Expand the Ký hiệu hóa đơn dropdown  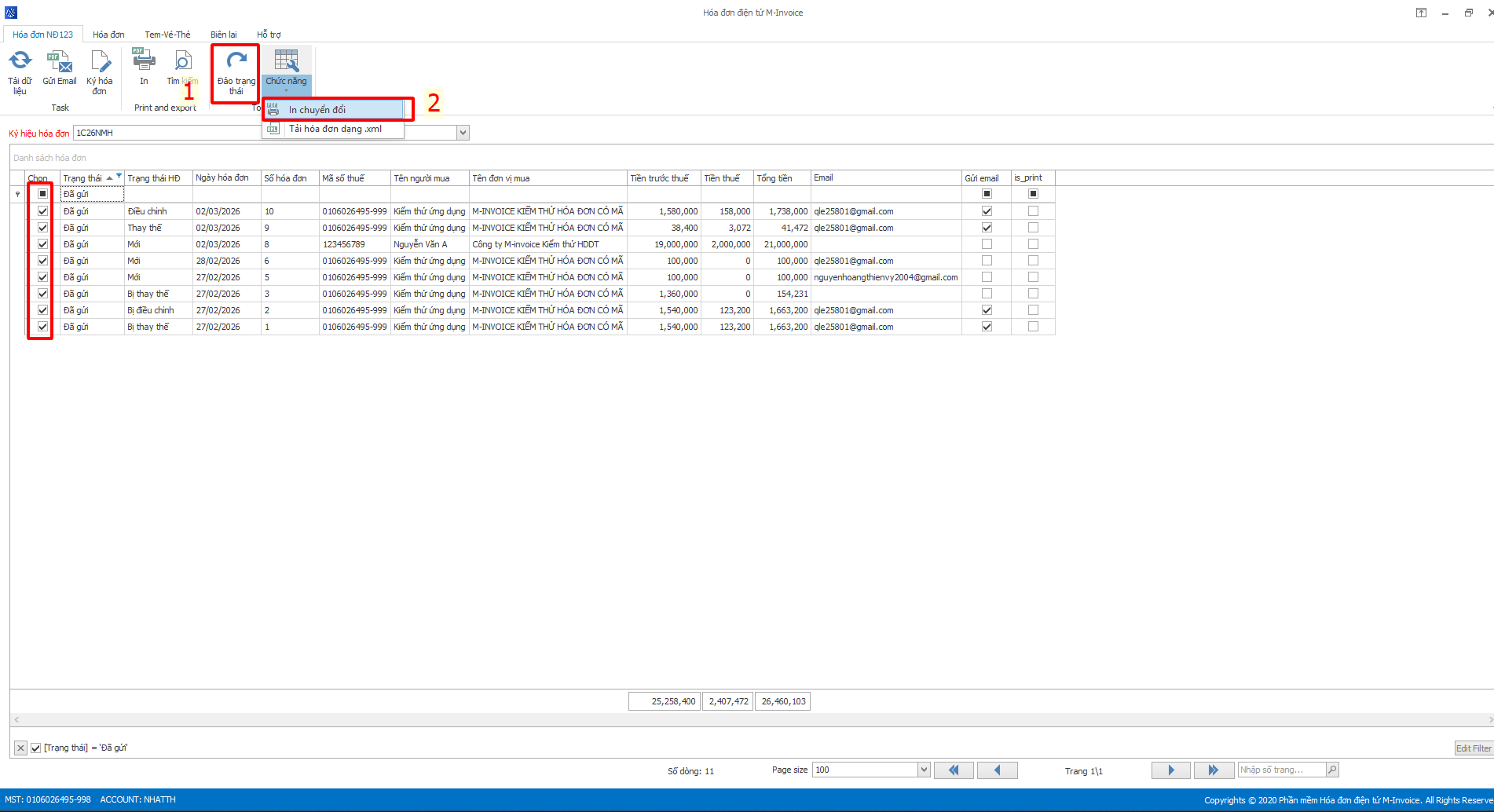(463, 133)
